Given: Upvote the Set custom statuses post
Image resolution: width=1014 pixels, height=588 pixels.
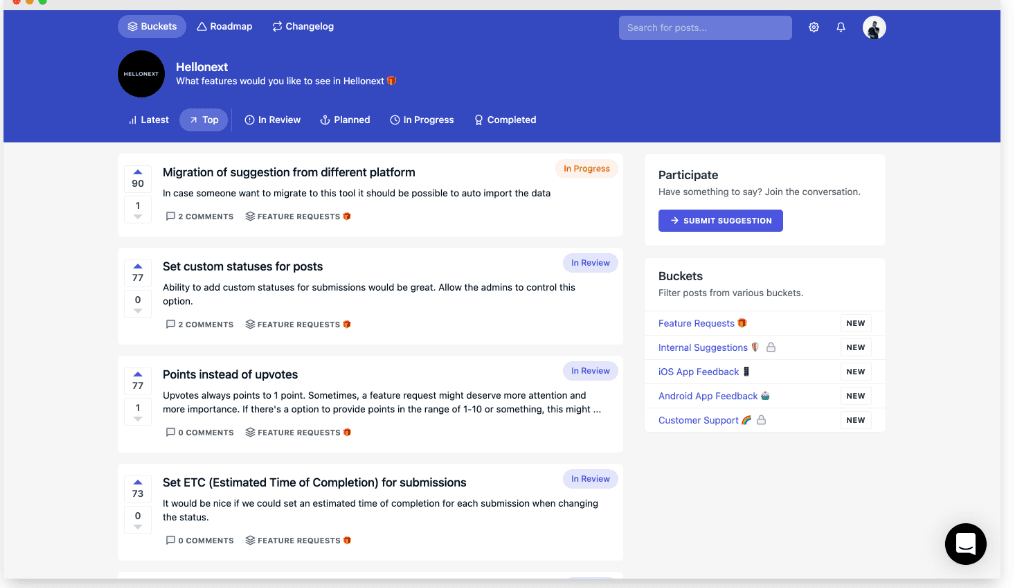Looking at the screenshot, I should pos(138,272).
